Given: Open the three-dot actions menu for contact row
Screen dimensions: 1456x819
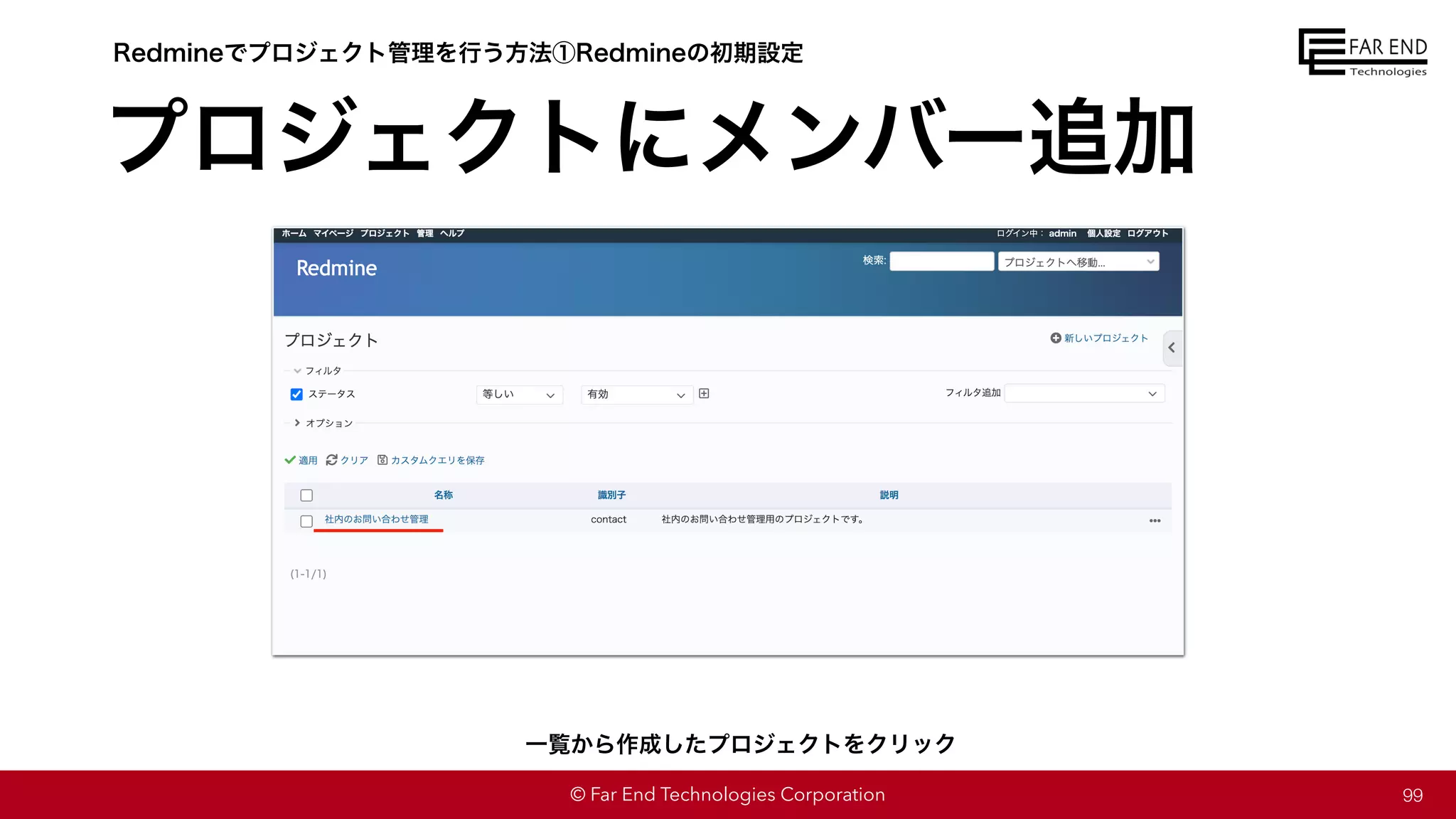Looking at the screenshot, I should pos(1155,520).
